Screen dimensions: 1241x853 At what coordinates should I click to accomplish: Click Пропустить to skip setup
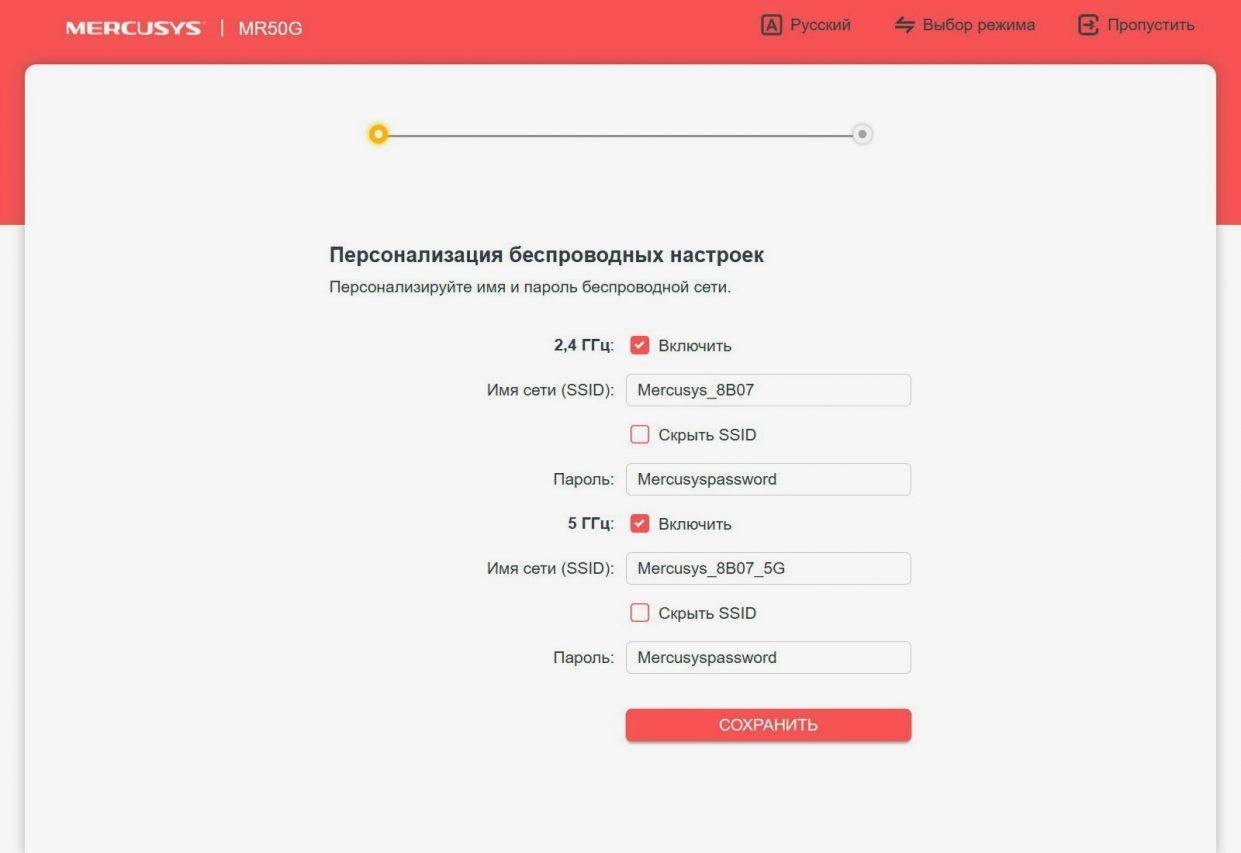pyautogui.click(x=1150, y=25)
